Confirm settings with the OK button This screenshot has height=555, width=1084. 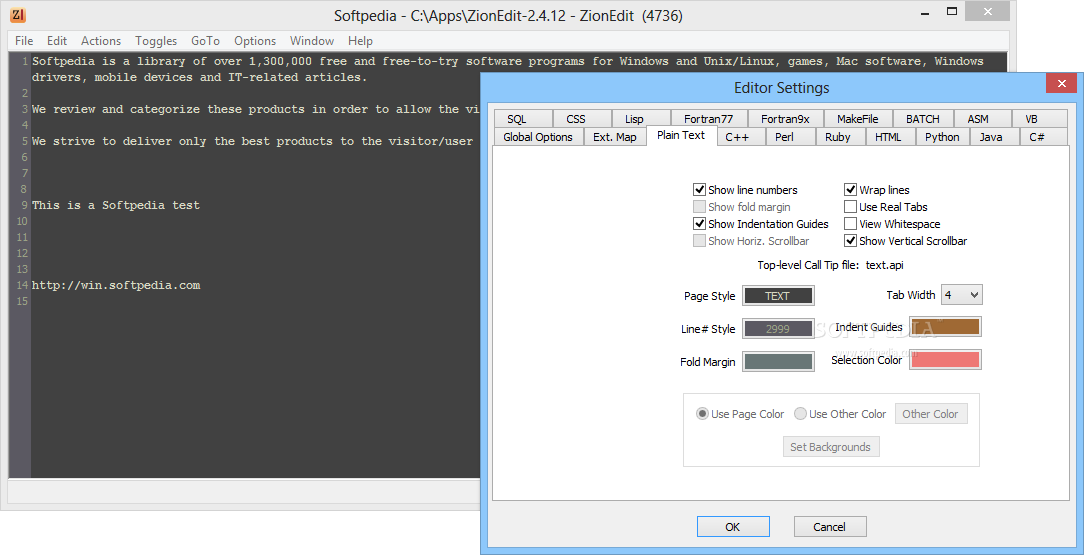tap(733, 527)
